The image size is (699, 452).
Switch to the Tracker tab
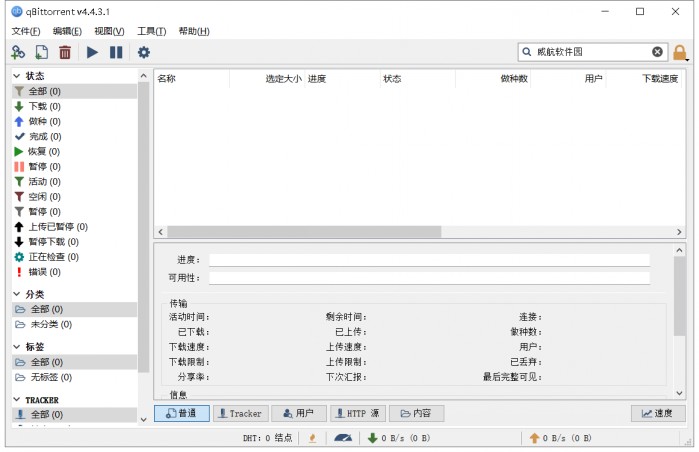coord(241,413)
